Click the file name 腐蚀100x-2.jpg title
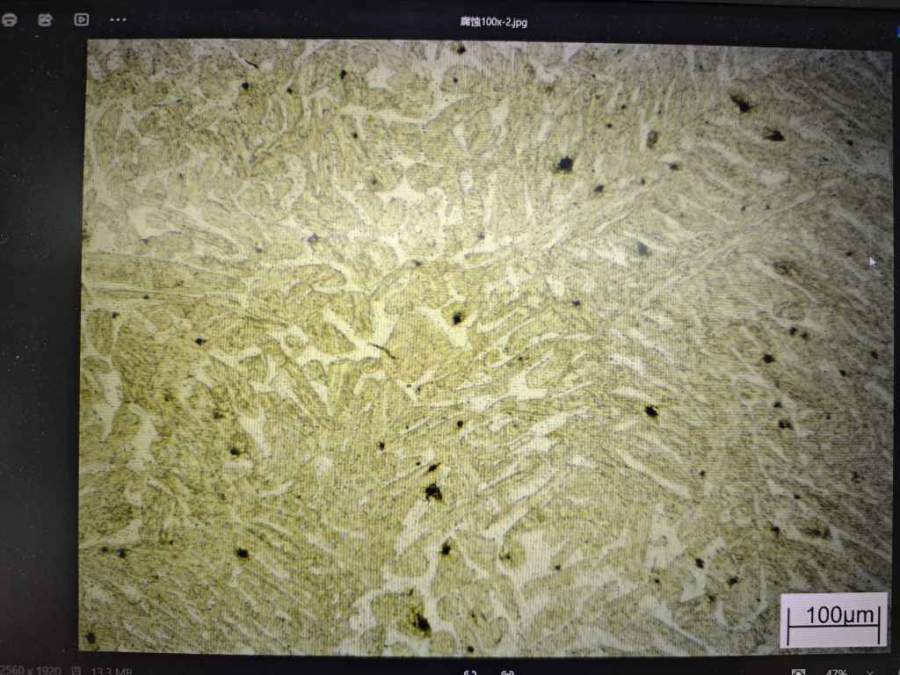Viewport: 900px width, 675px height. click(494, 22)
